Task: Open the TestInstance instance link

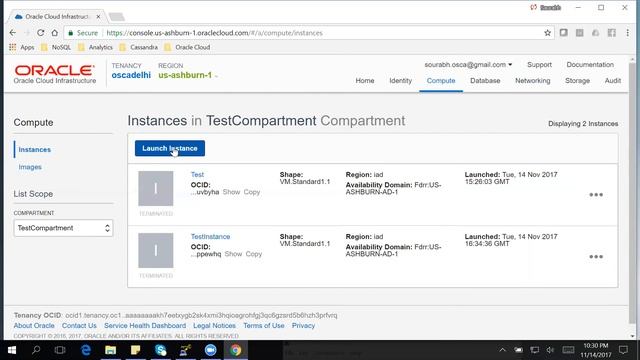Action: [x=210, y=236]
